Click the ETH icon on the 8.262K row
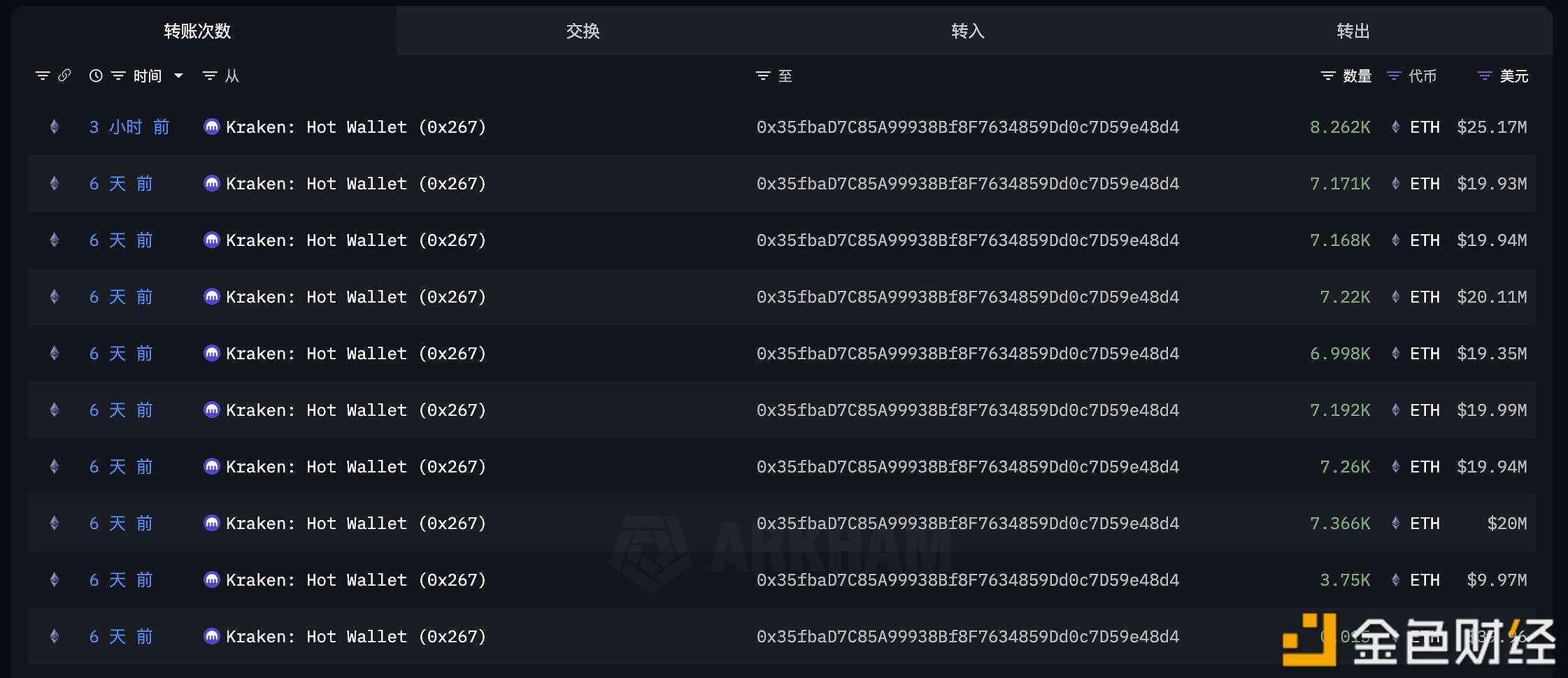Screen dimensions: 1568x678 1396,127
